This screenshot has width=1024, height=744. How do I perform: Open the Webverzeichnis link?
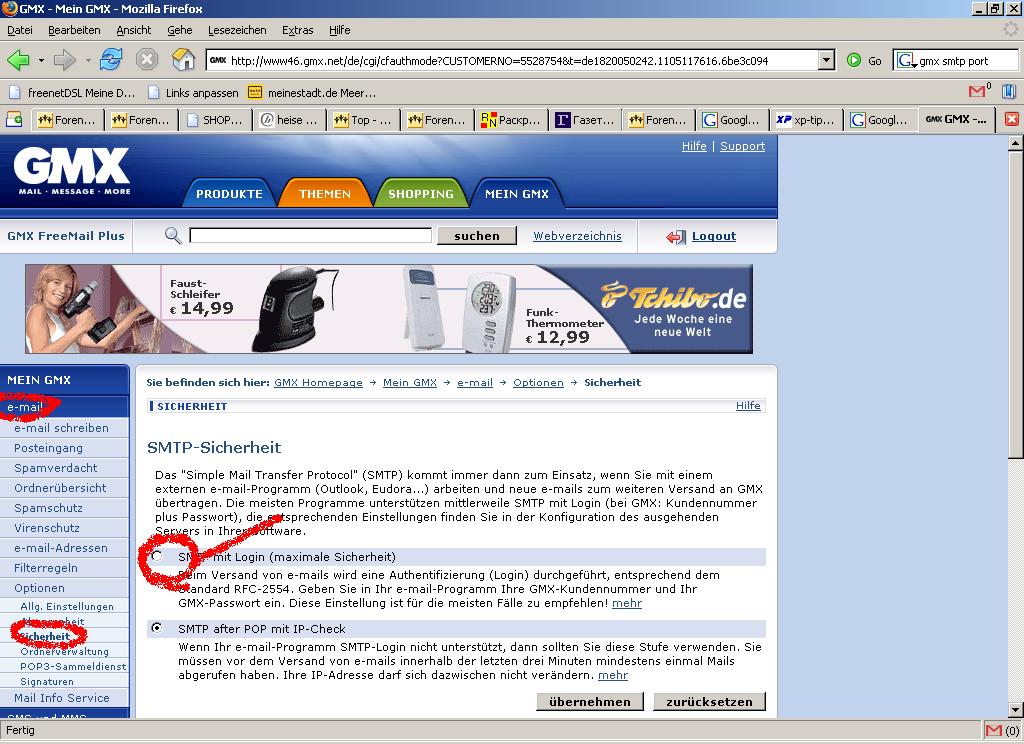(x=577, y=236)
